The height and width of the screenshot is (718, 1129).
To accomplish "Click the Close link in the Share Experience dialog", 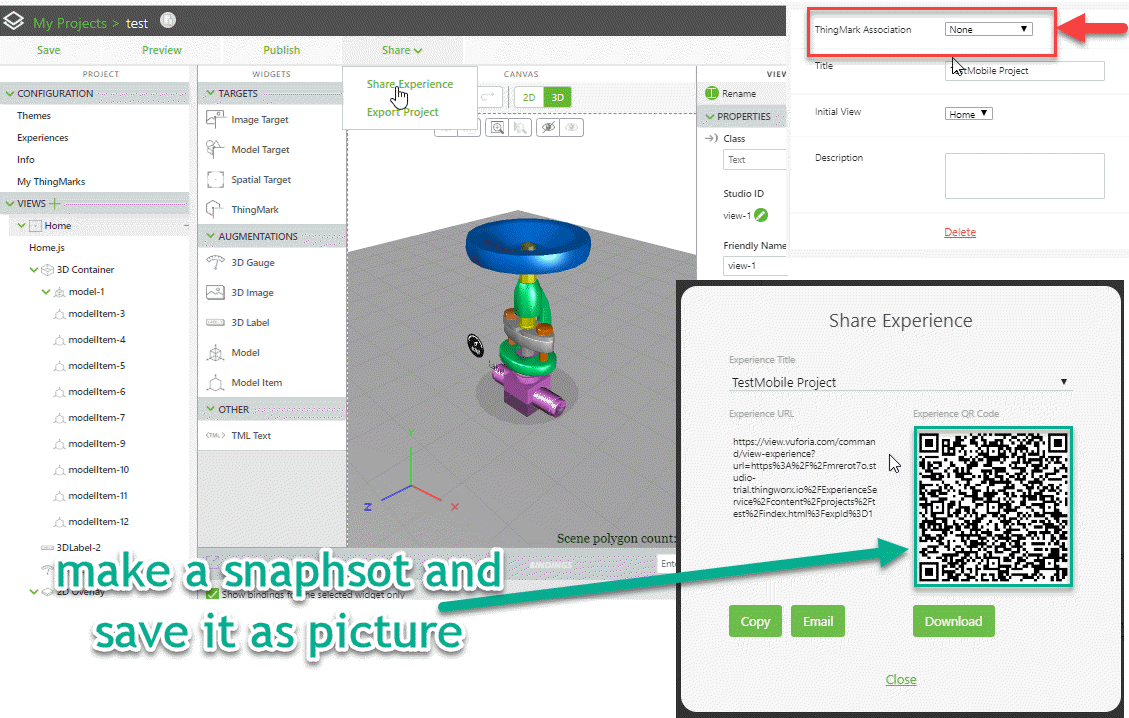I will coord(901,679).
